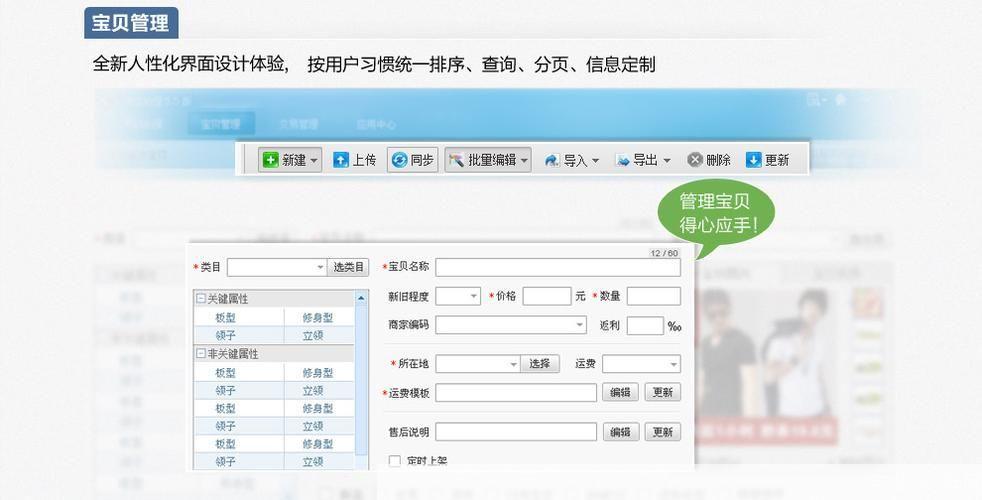
Task: Click the blue download icon beside the toolbar's 更新 label
Action: click(753, 160)
